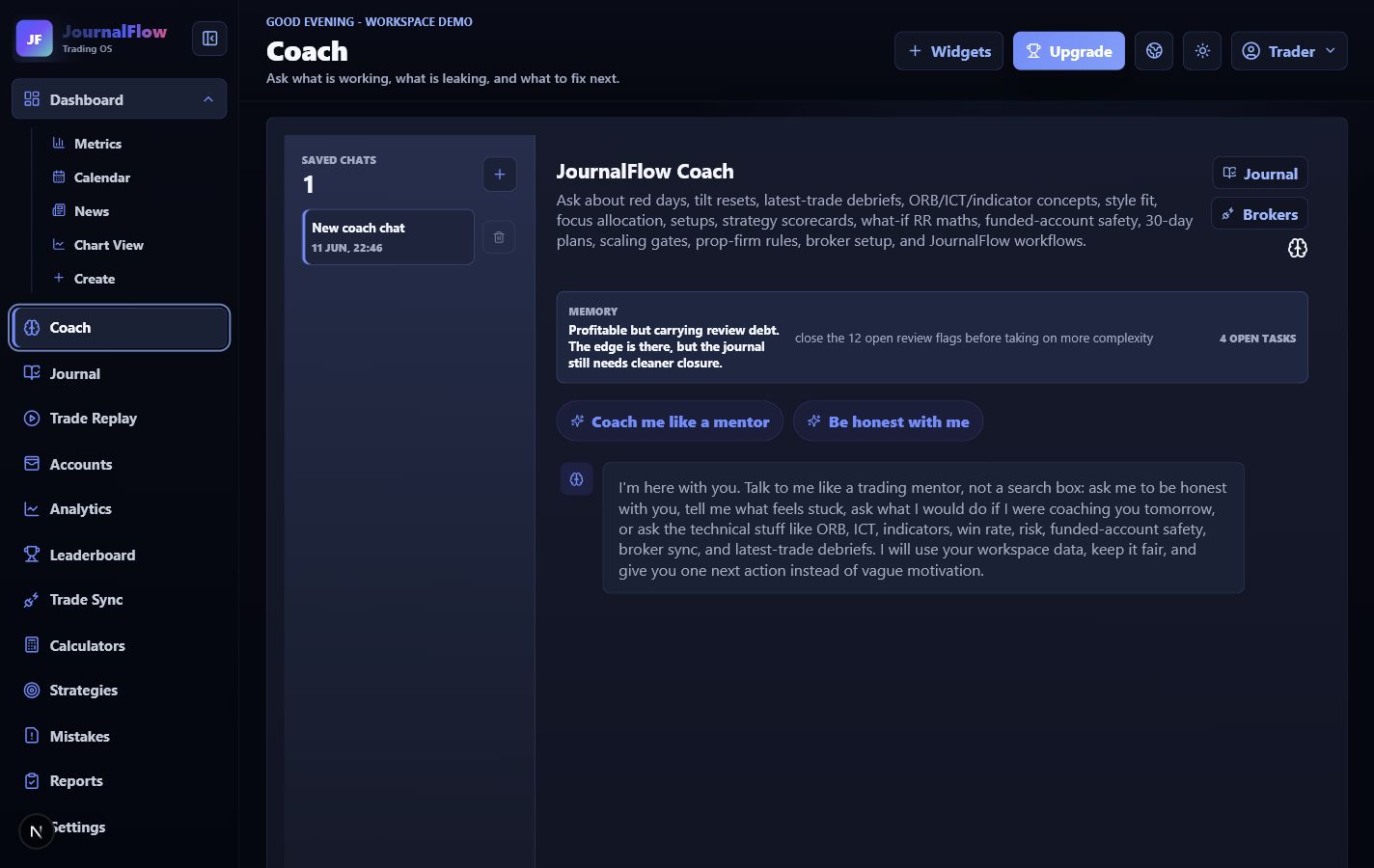Click the News icon in the sidebar
The image size is (1374, 868).
click(x=59, y=210)
